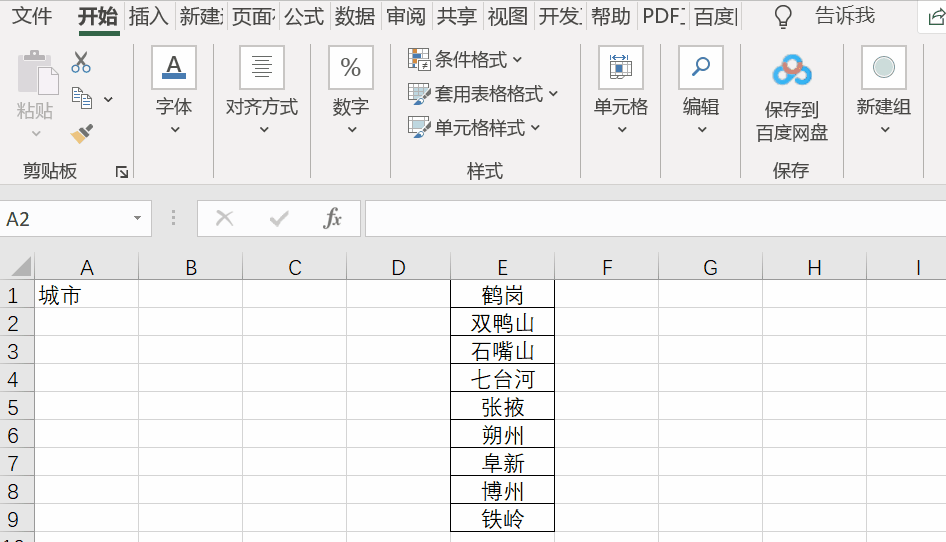Select cell containing 七台河
This screenshot has height=542, width=946.
[x=502, y=378]
